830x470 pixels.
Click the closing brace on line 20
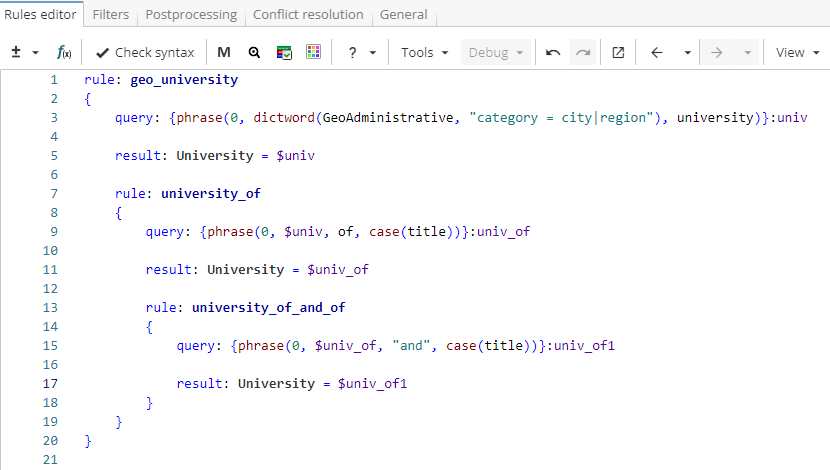tap(88, 441)
